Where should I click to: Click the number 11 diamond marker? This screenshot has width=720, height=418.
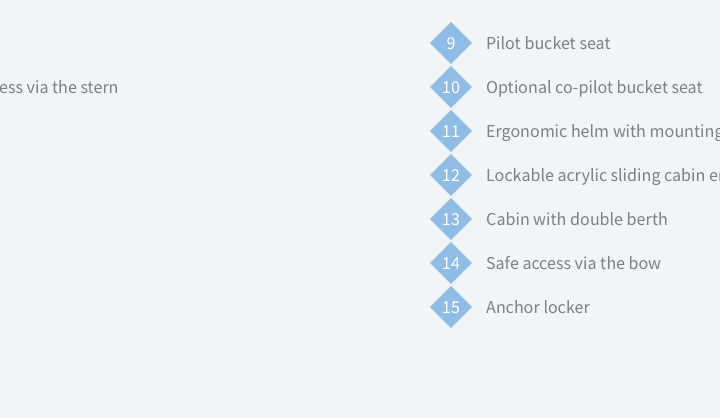451,131
